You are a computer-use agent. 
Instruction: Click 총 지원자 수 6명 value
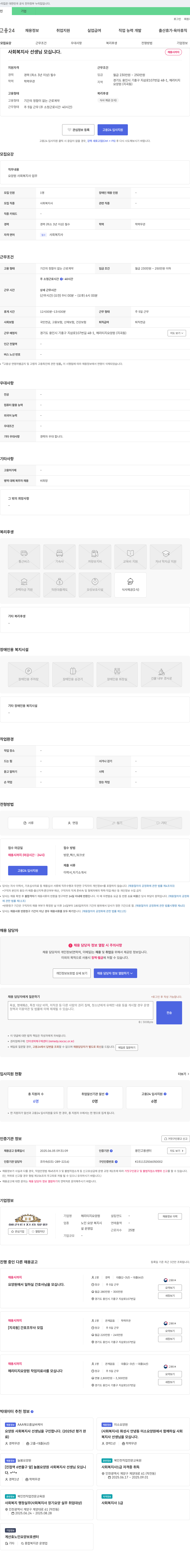[36, 1101]
